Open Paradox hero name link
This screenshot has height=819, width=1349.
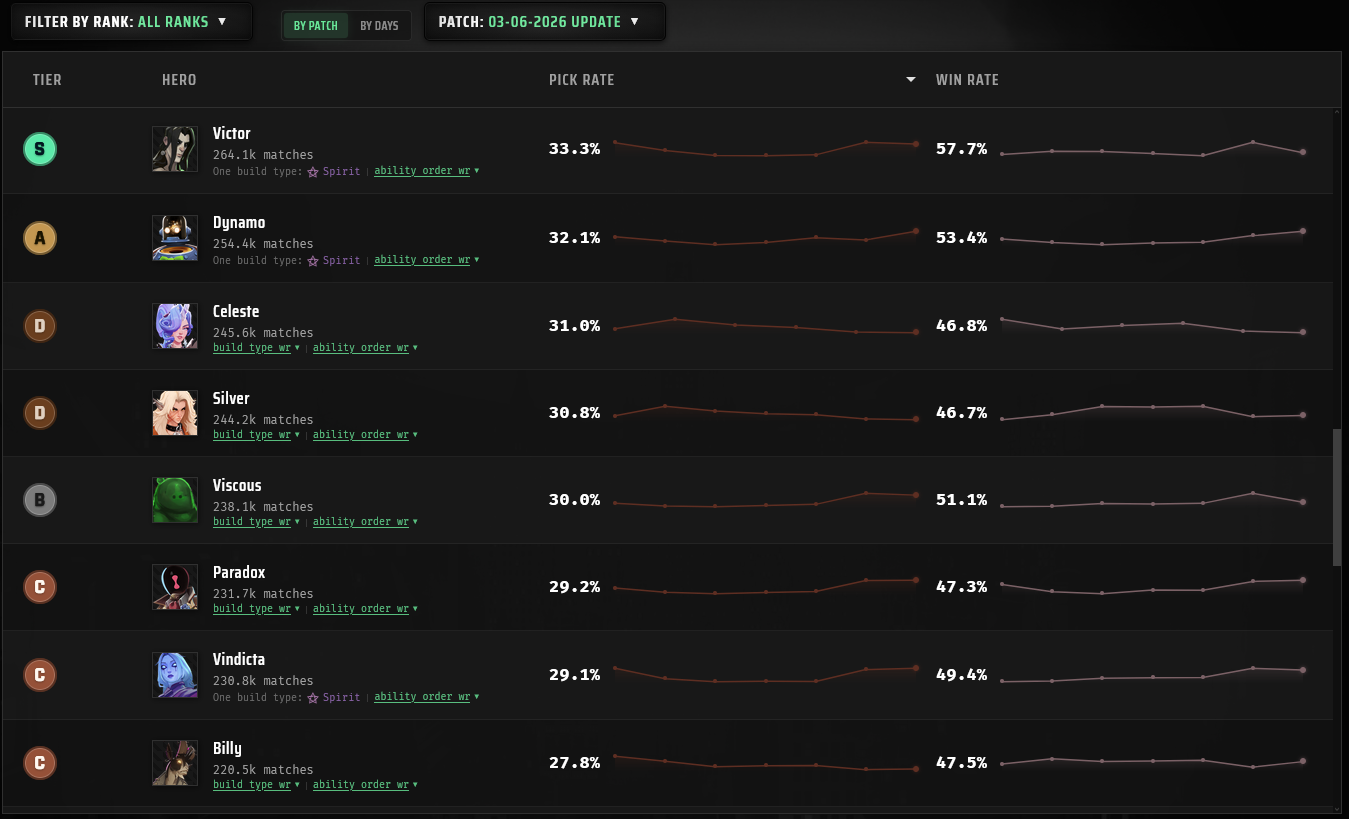[x=239, y=572]
